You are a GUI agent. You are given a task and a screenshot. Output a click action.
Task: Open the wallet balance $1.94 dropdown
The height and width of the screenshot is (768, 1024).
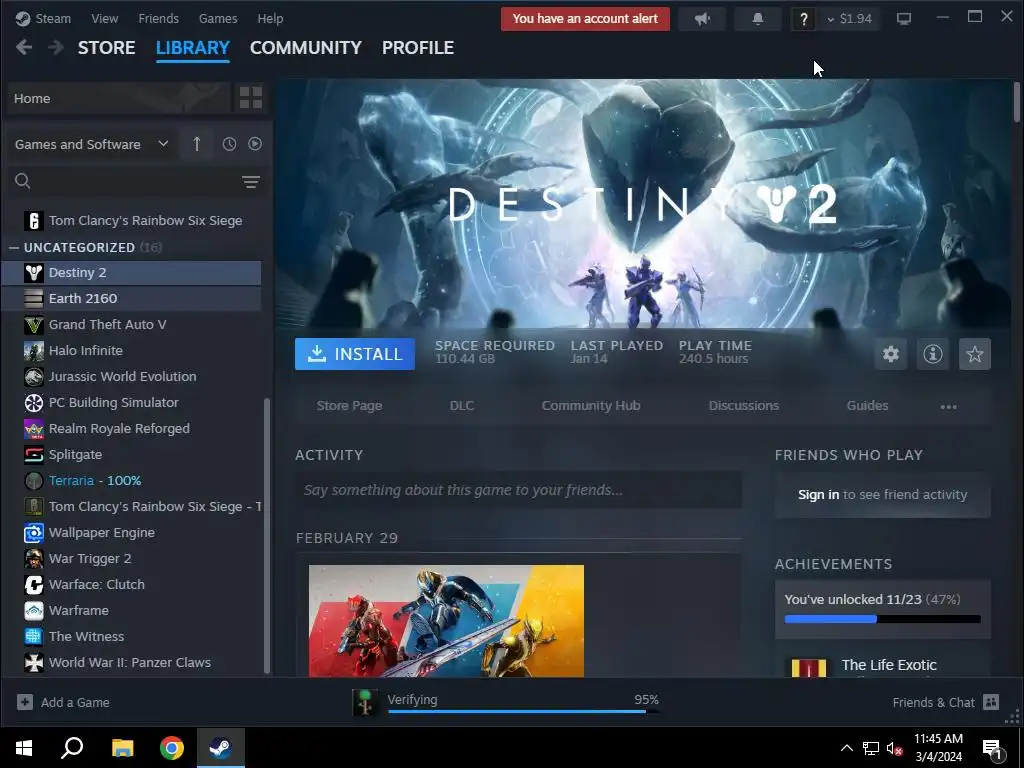coord(850,19)
